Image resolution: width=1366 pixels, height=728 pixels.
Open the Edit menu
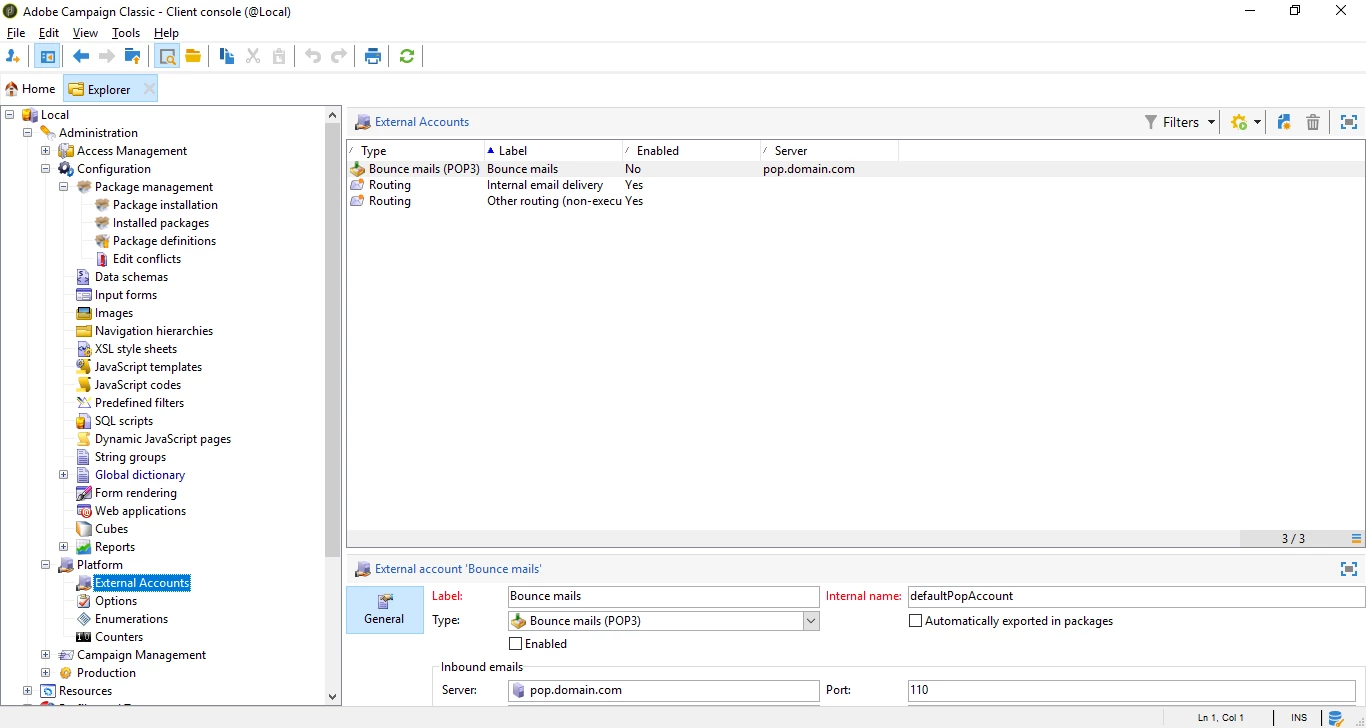(x=49, y=33)
